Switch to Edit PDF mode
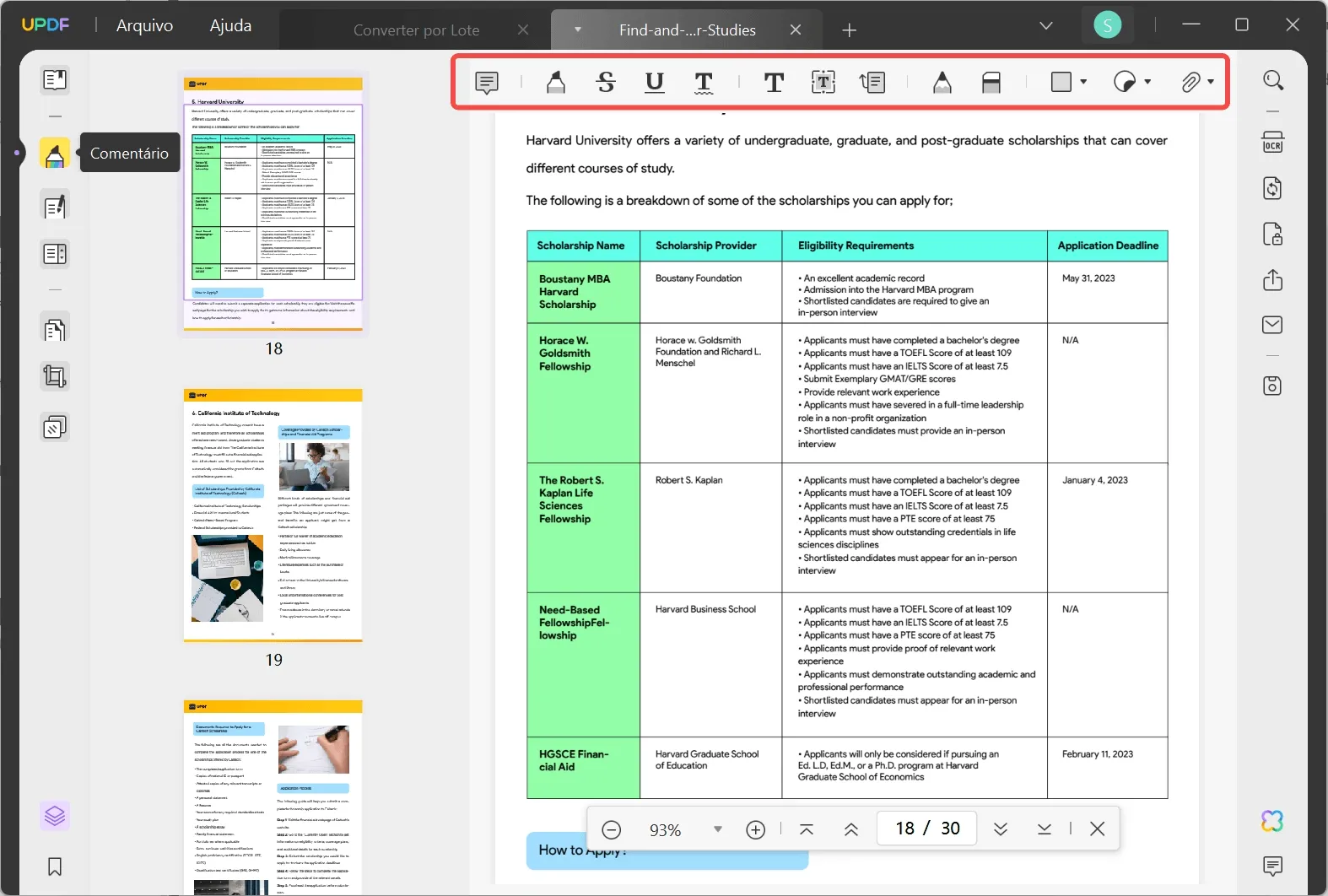The height and width of the screenshot is (896, 1328). (55, 207)
